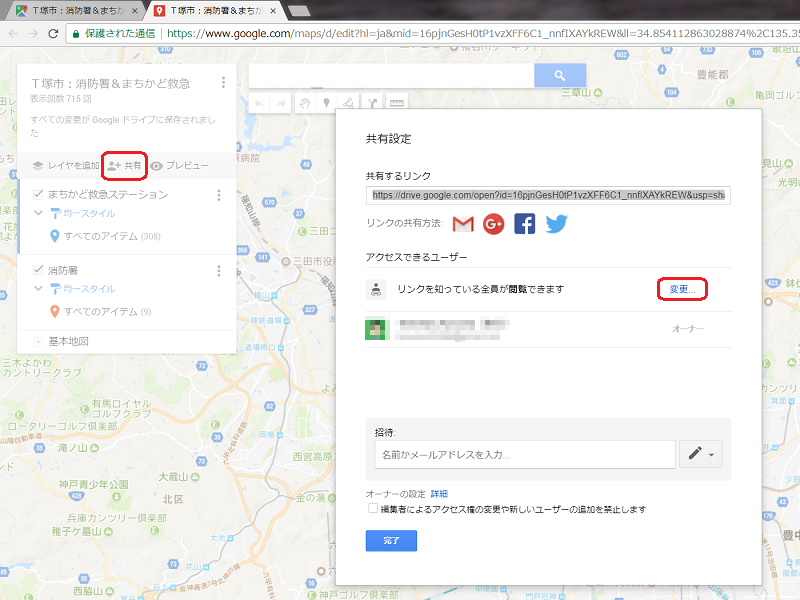Click map title T塚市：消防署＆まちかど救急
Image resolution: width=800 pixels, height=600 pixels.
click(x=110, y=83)
